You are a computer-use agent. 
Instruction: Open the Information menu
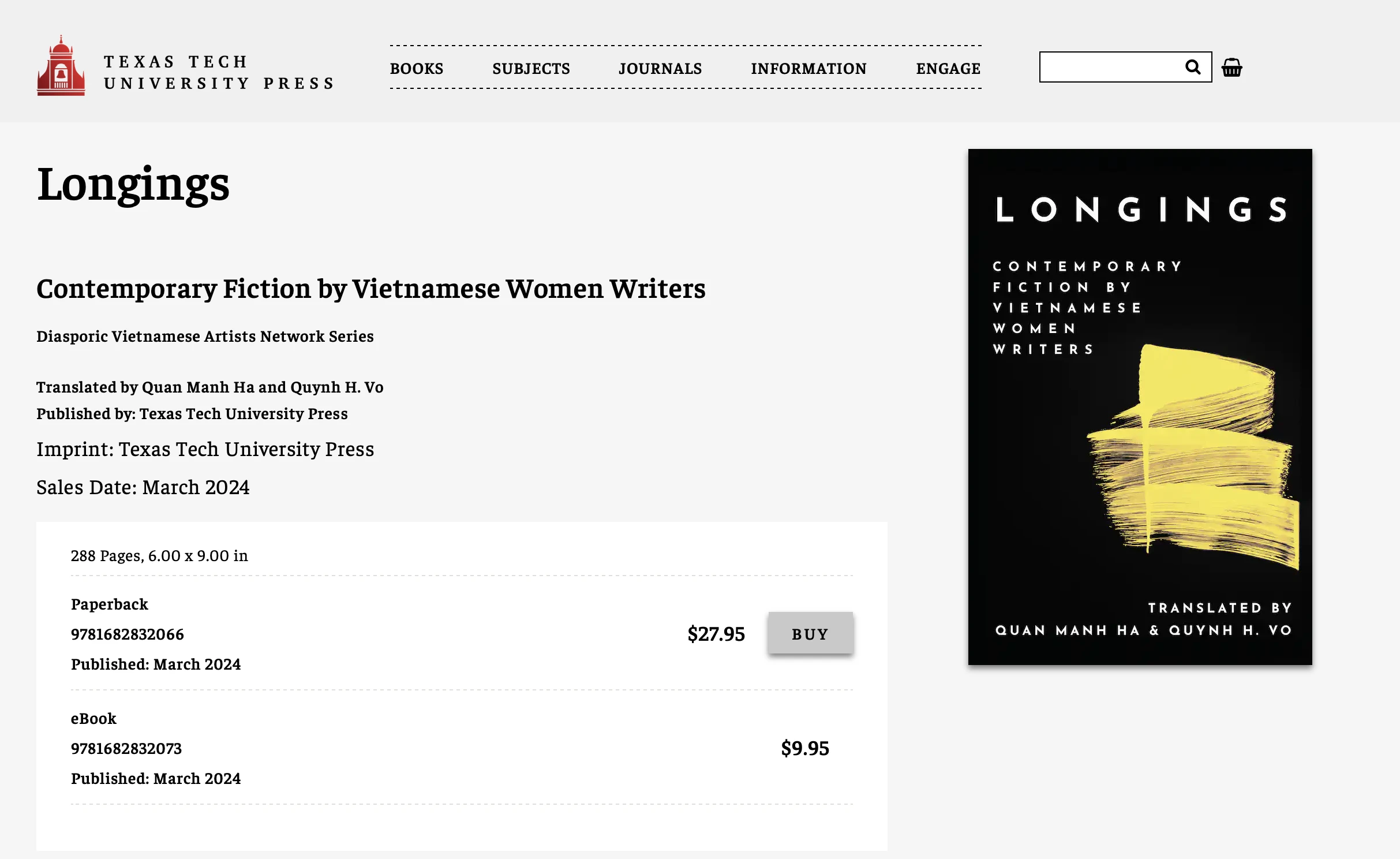(x=808, y=68)
